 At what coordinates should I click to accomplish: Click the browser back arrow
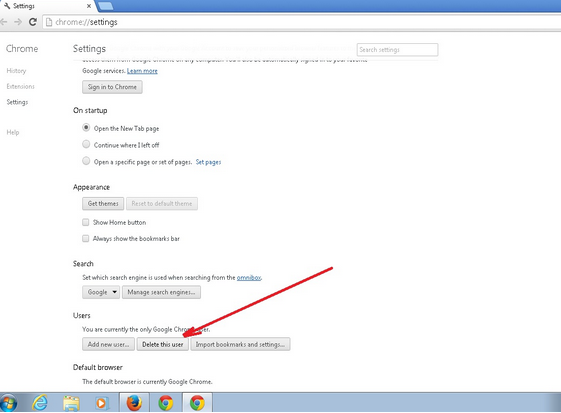(x=3, y=22)
